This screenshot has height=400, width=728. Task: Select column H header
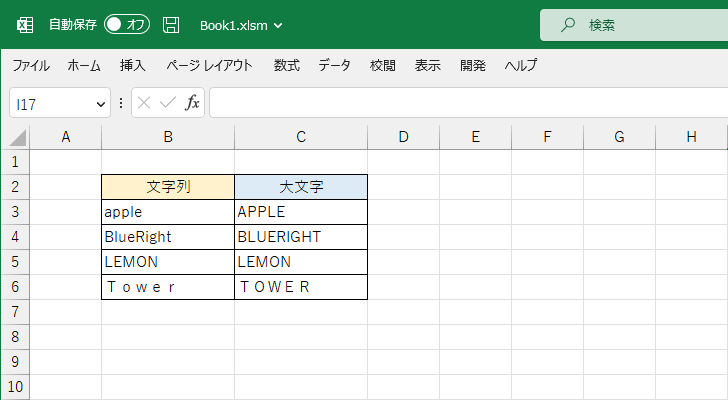point(691,137)
